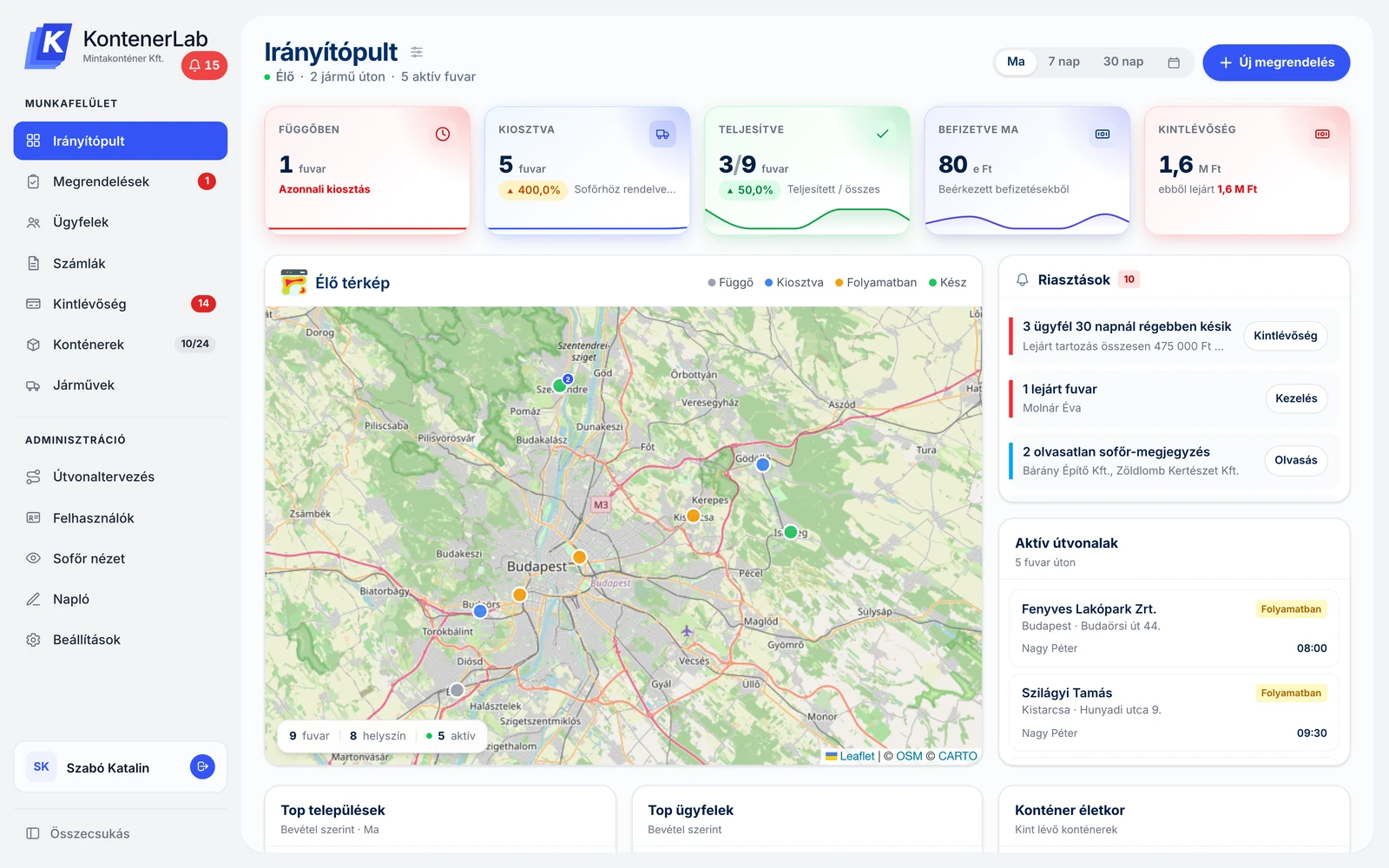Viewport: 1389px width, 868px height.
Task: Click the live map icon beside Élő térkép
Action: click(x=294, y=282)
